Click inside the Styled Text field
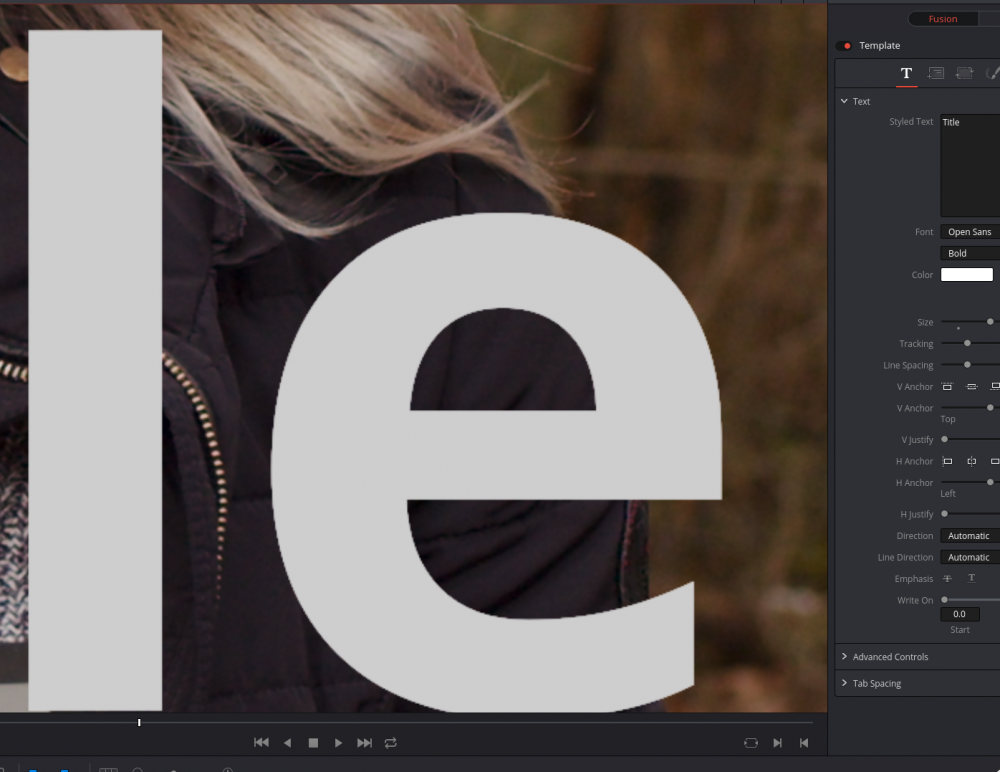 pos(970,165)
